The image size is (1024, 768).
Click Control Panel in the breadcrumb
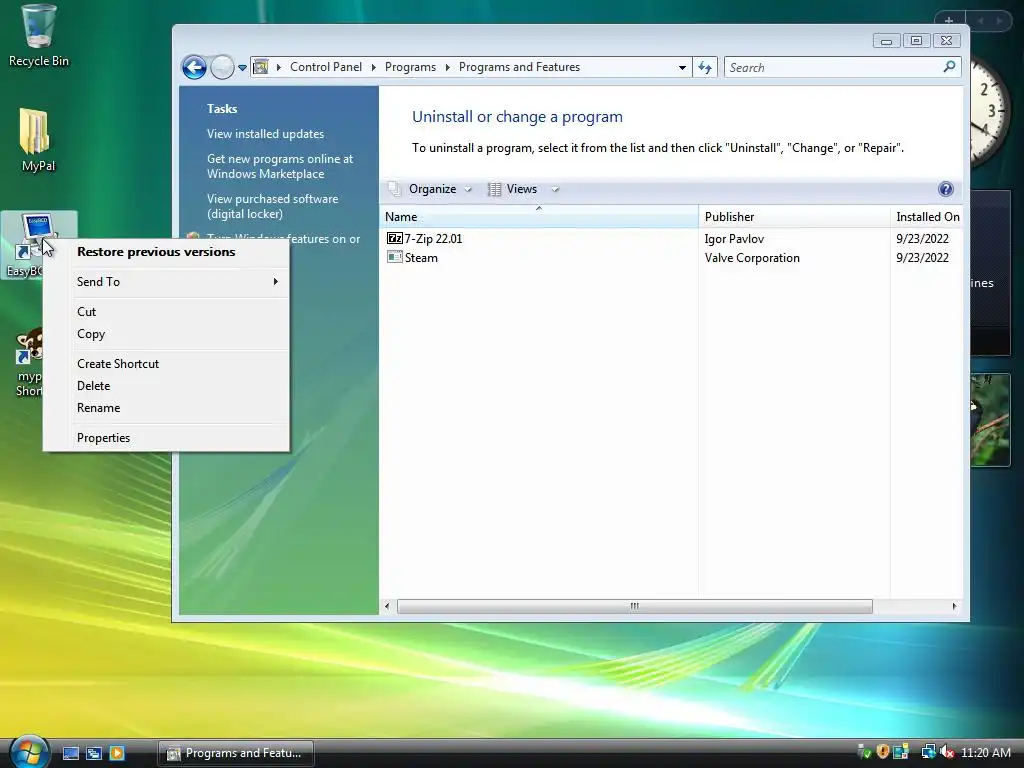(x=326, y=67)
